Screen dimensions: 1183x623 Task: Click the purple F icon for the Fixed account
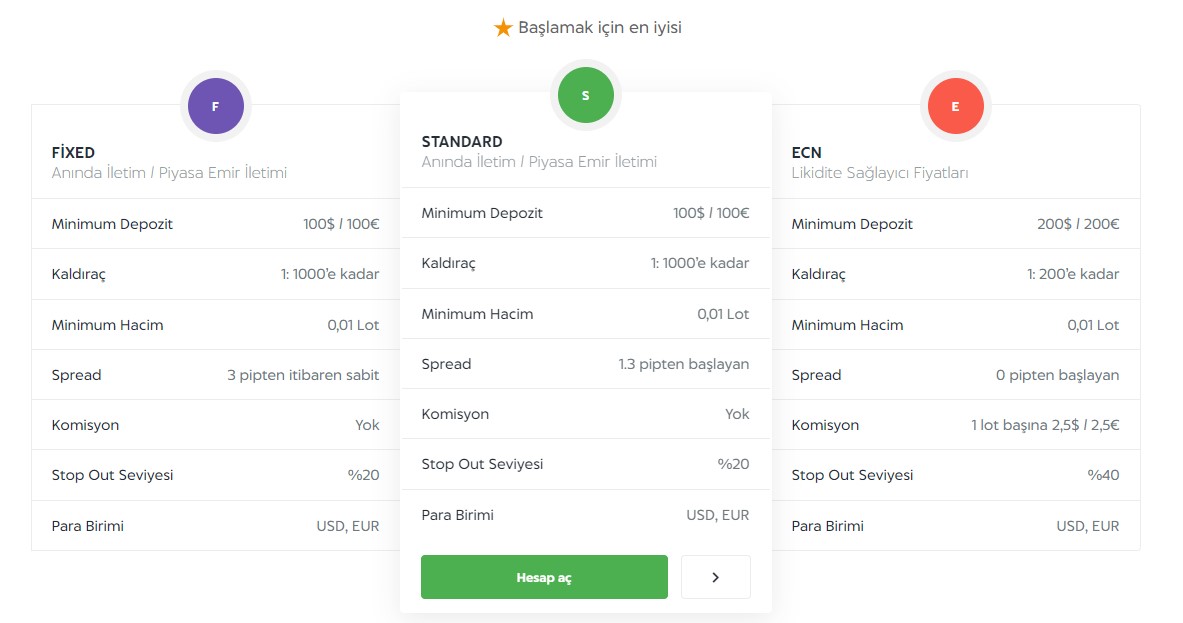tap(216, 106)
